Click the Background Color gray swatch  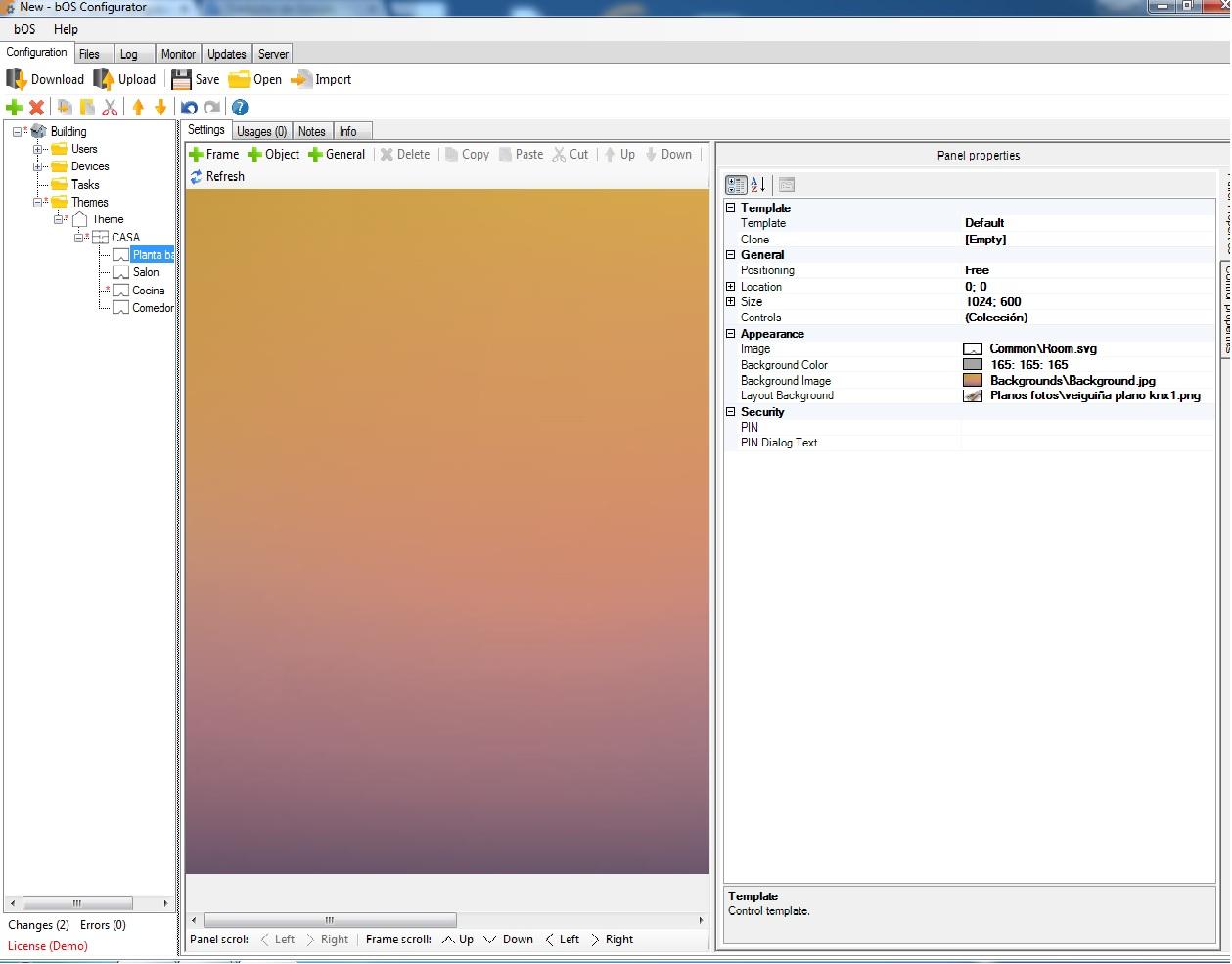(x=972, y=365)
